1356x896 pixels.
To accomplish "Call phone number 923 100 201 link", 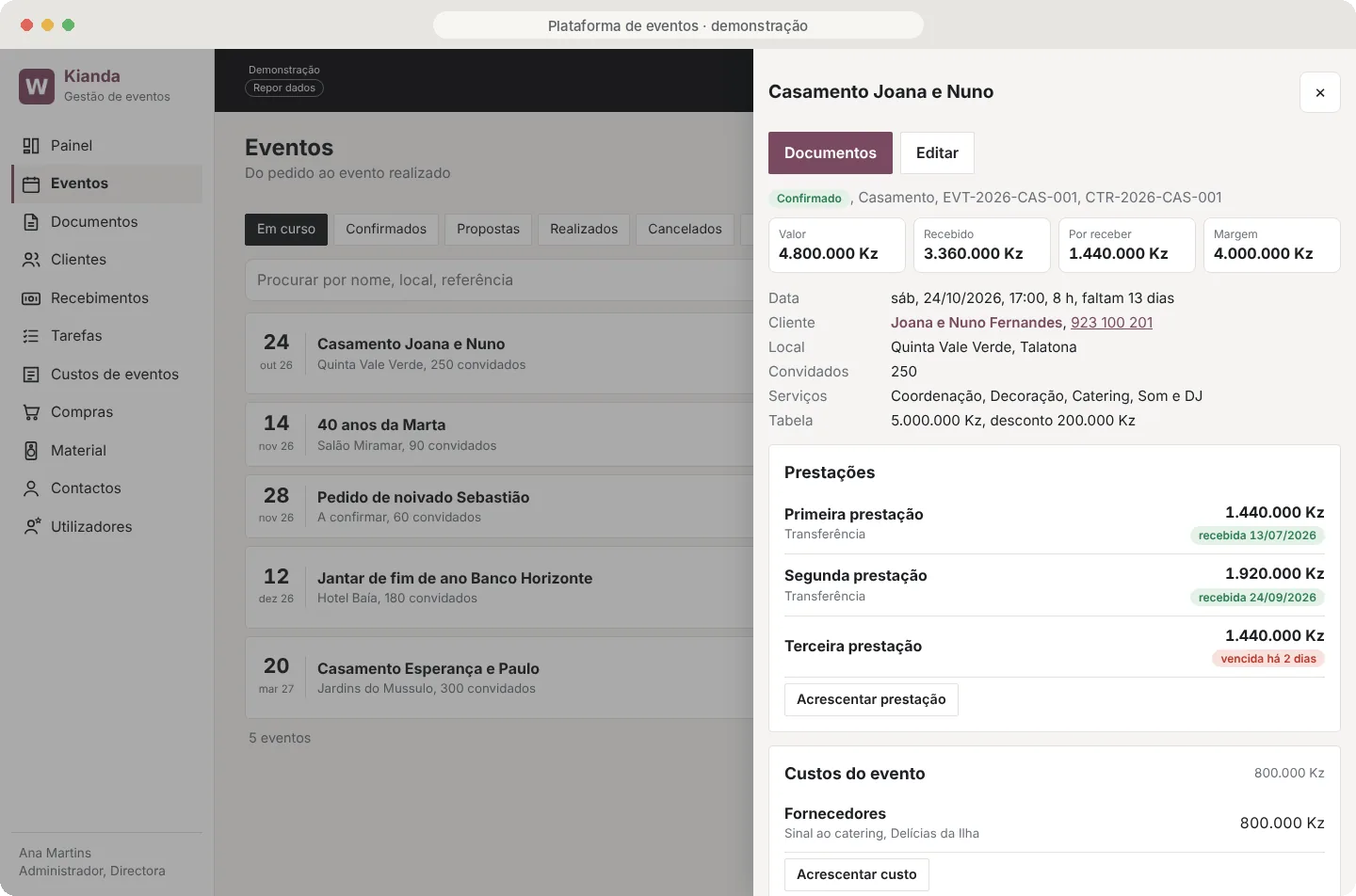I will pos(1111,323).
